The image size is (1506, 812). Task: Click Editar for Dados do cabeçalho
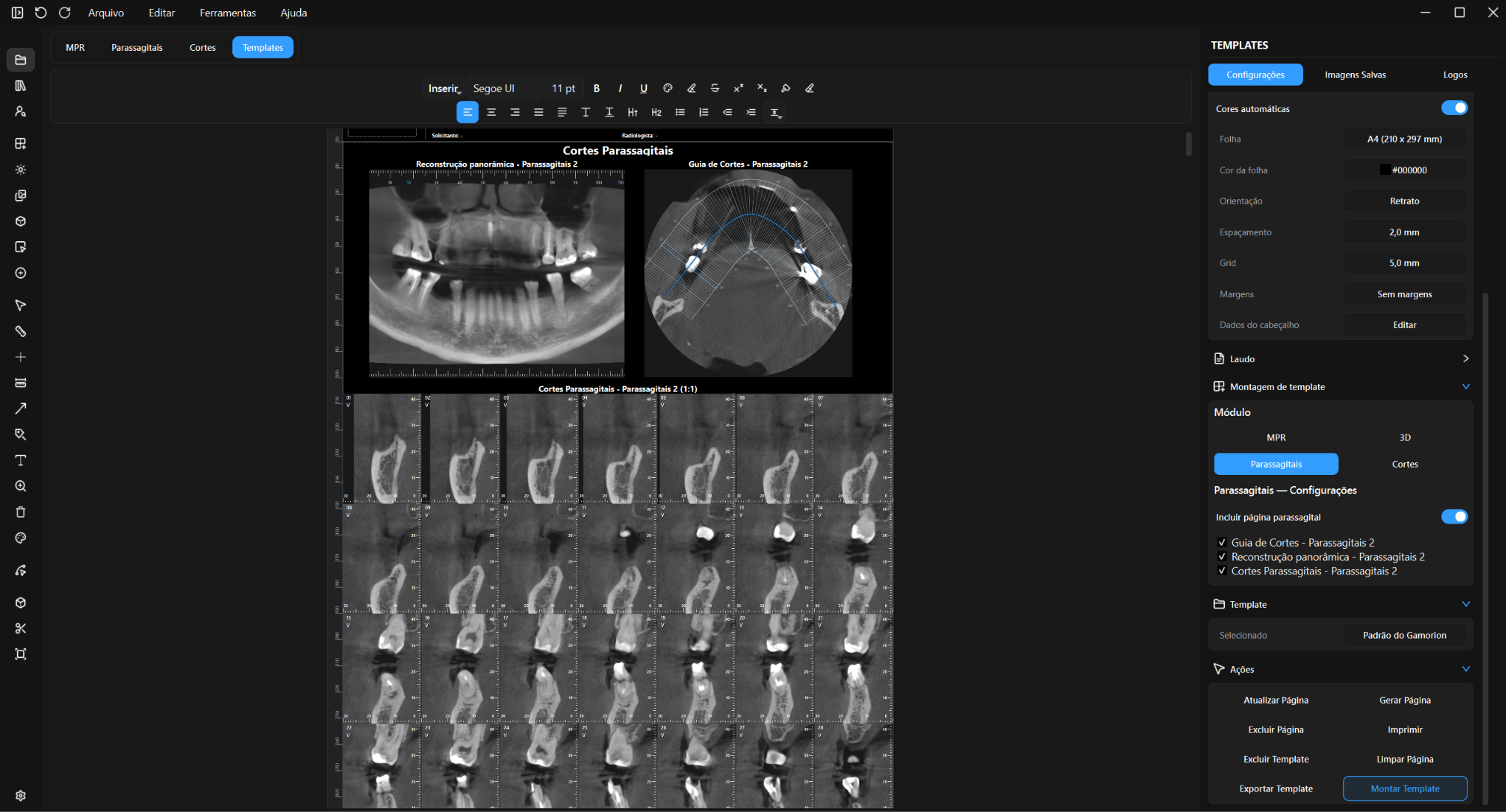coord(1404,325)
